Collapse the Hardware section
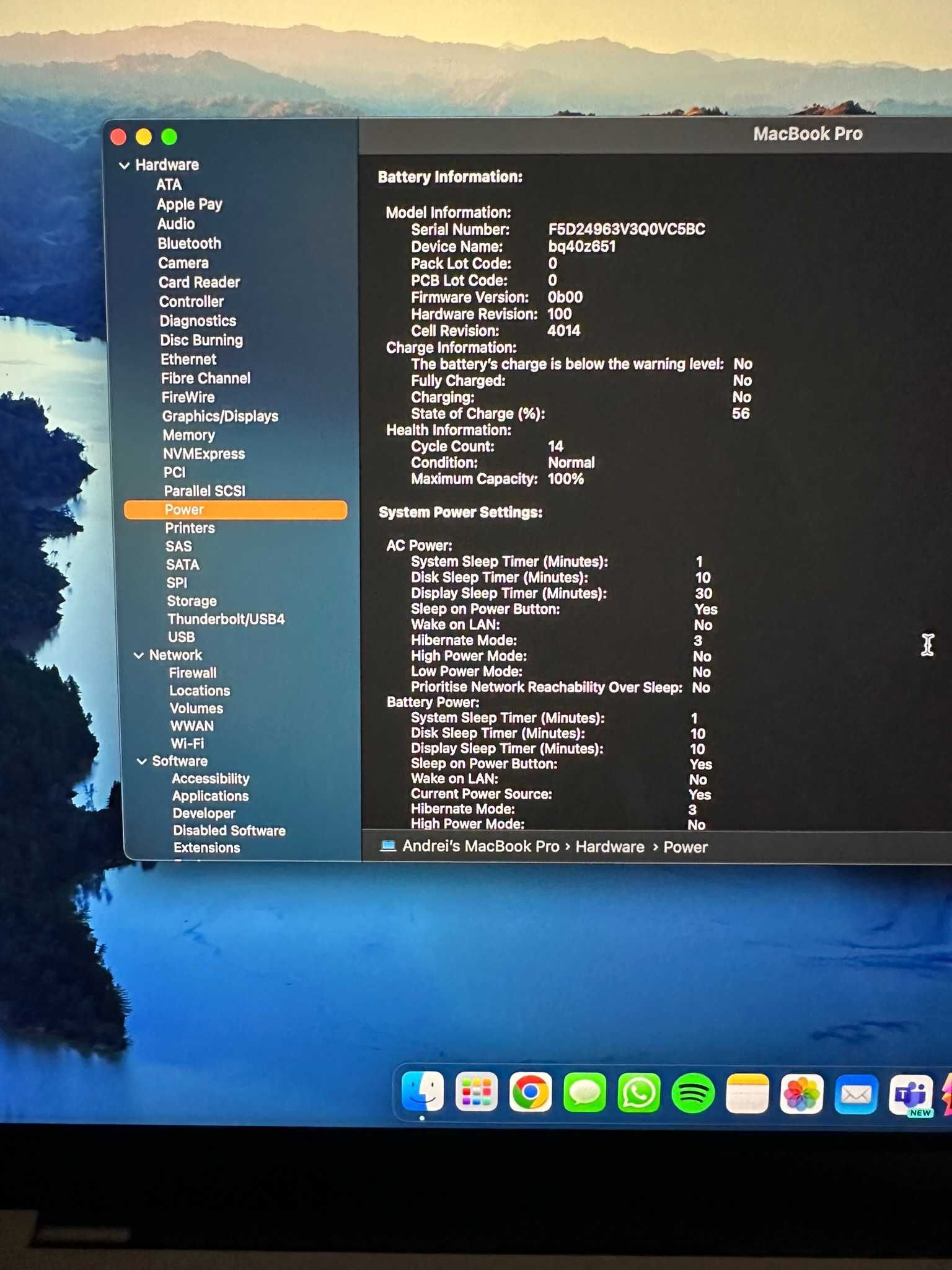The image size is (952, 1270). 125,166
